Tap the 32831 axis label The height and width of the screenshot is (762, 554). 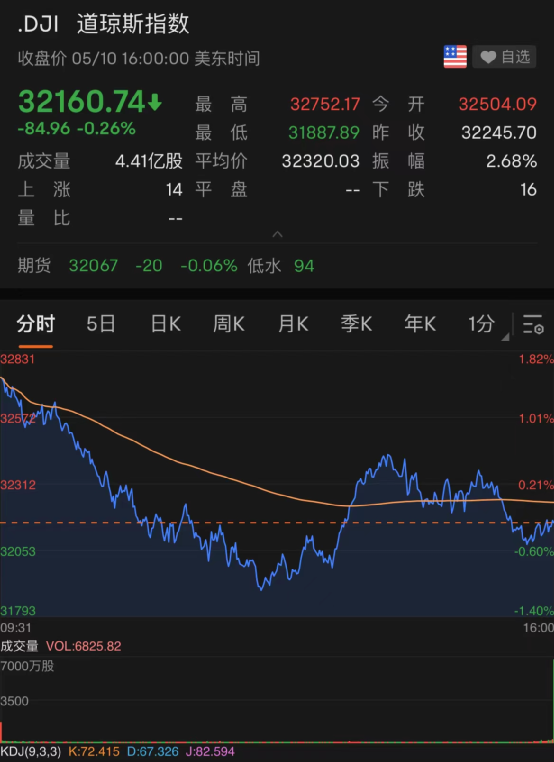18,359
